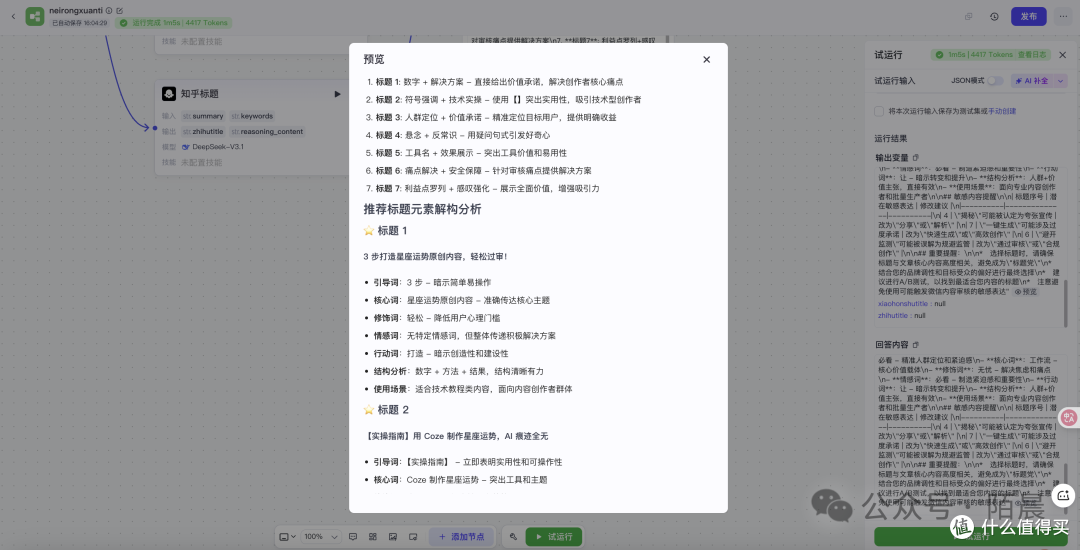
Task: Open the top-right three-dots menu
Action: 1063,17
